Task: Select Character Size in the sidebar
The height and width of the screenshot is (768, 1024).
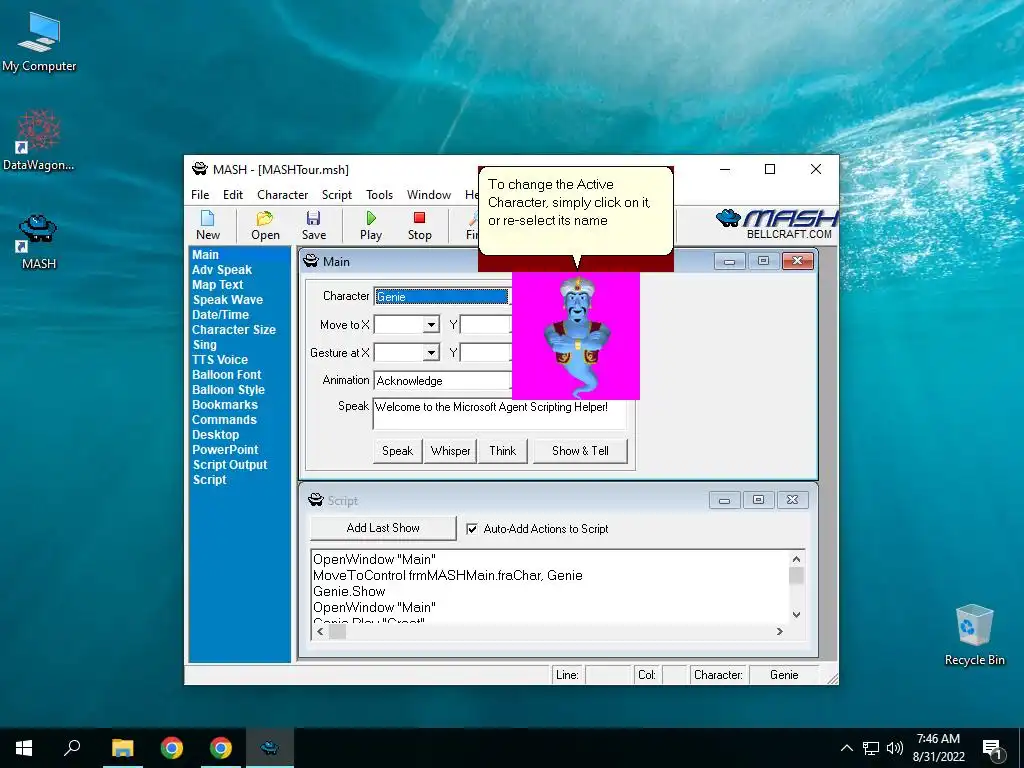Action: (x=234, y=330)
